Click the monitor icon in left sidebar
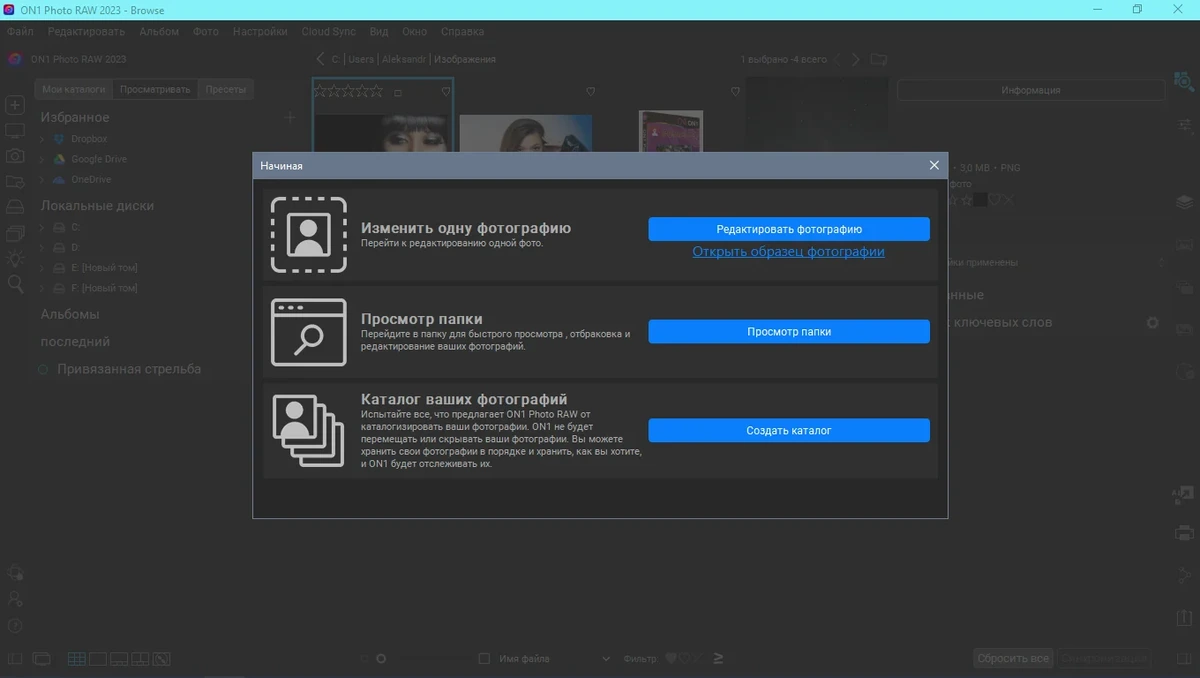Image resolution: width=1200 pixels, height=678 pixels. coord(15,131)
